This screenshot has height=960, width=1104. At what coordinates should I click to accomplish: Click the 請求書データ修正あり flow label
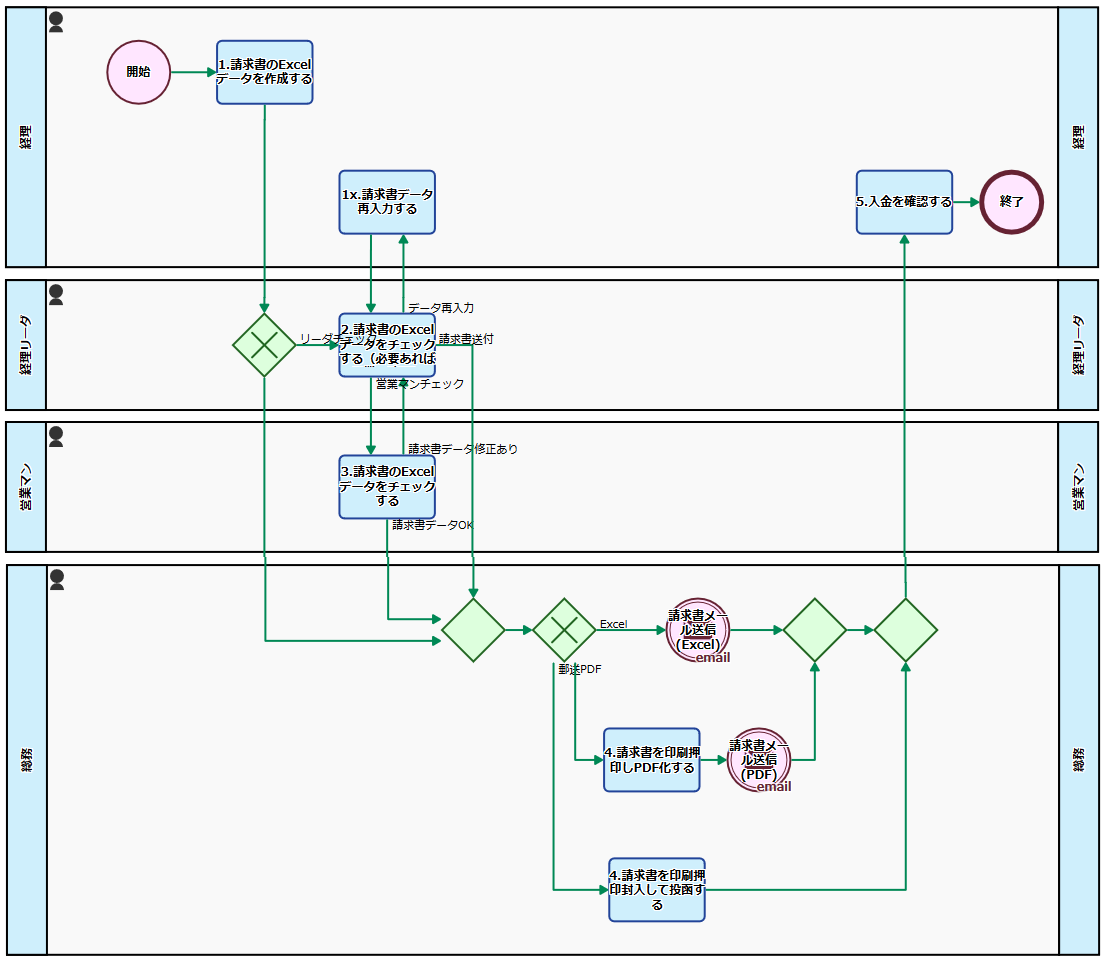tap(463, 449)
